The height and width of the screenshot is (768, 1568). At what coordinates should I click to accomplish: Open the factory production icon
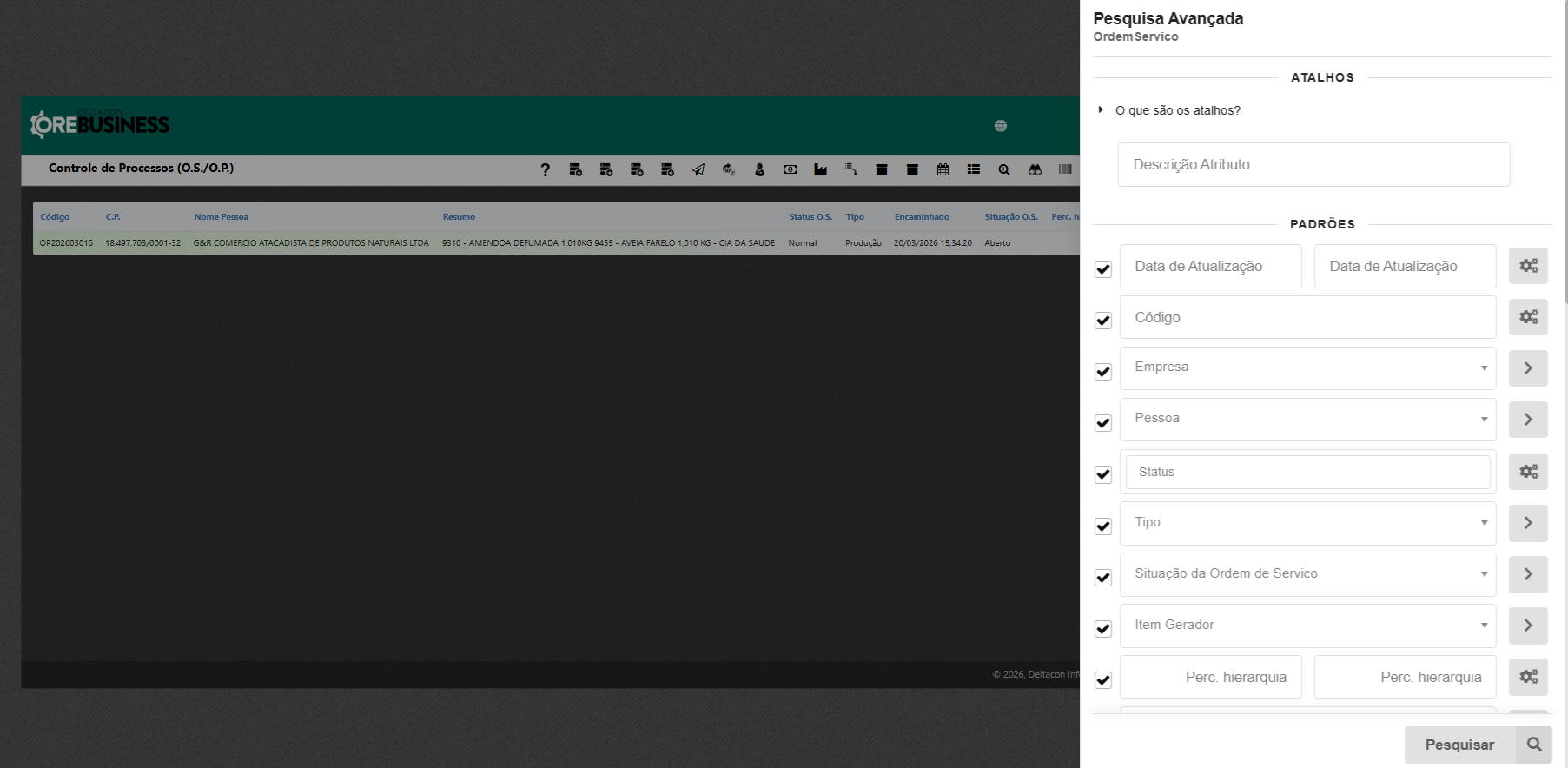coord(820,169)
